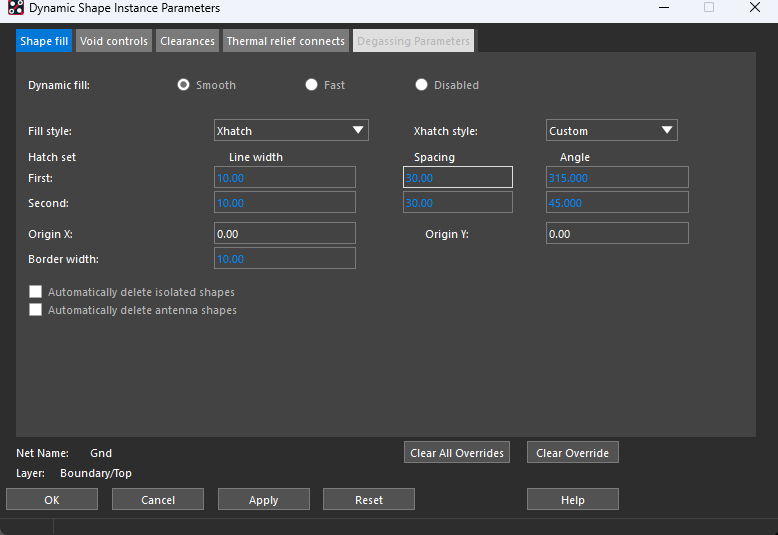Enable automatically delete antenna shapes
The height and width of the screenshot is (535, 778).
coord(36,310)
